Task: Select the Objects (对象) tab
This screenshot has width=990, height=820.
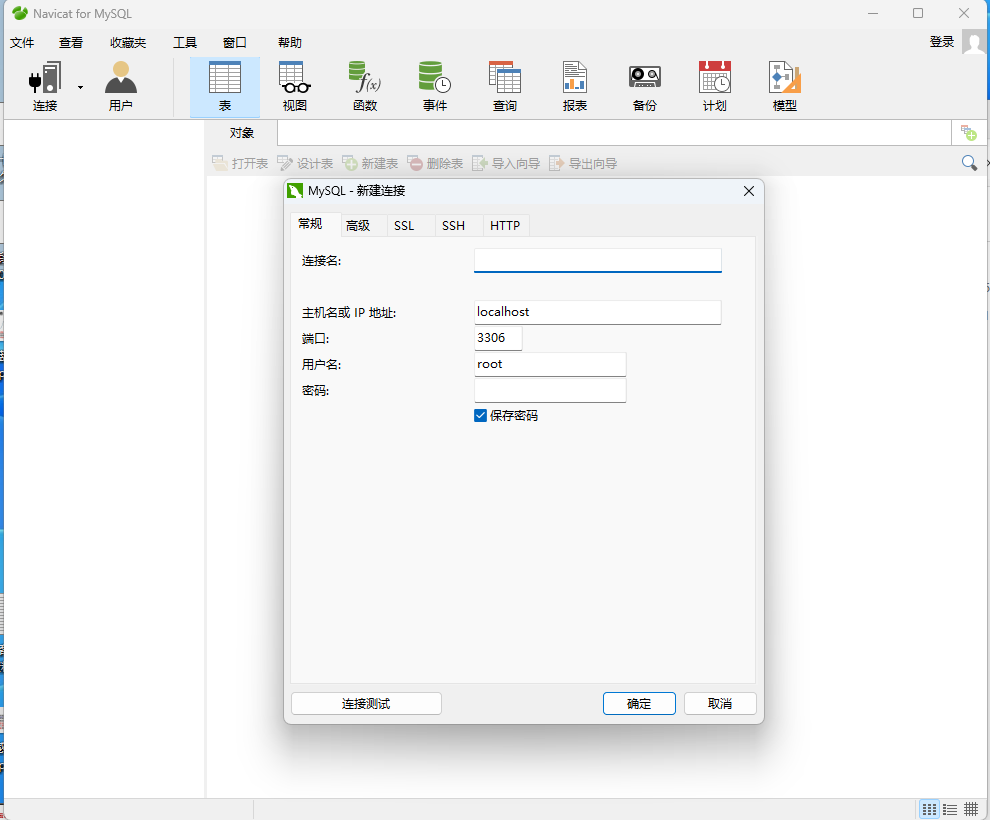Action: (x=241, y=133)
